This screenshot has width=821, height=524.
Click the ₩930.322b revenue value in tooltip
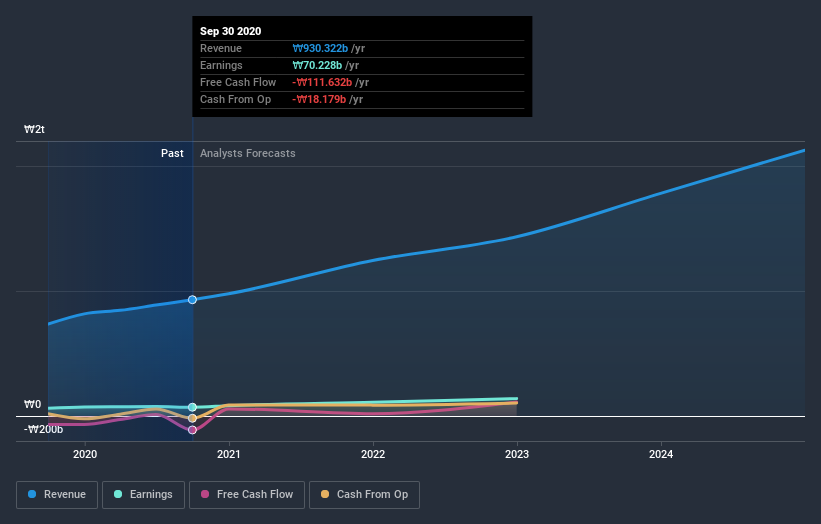[320, 48]
